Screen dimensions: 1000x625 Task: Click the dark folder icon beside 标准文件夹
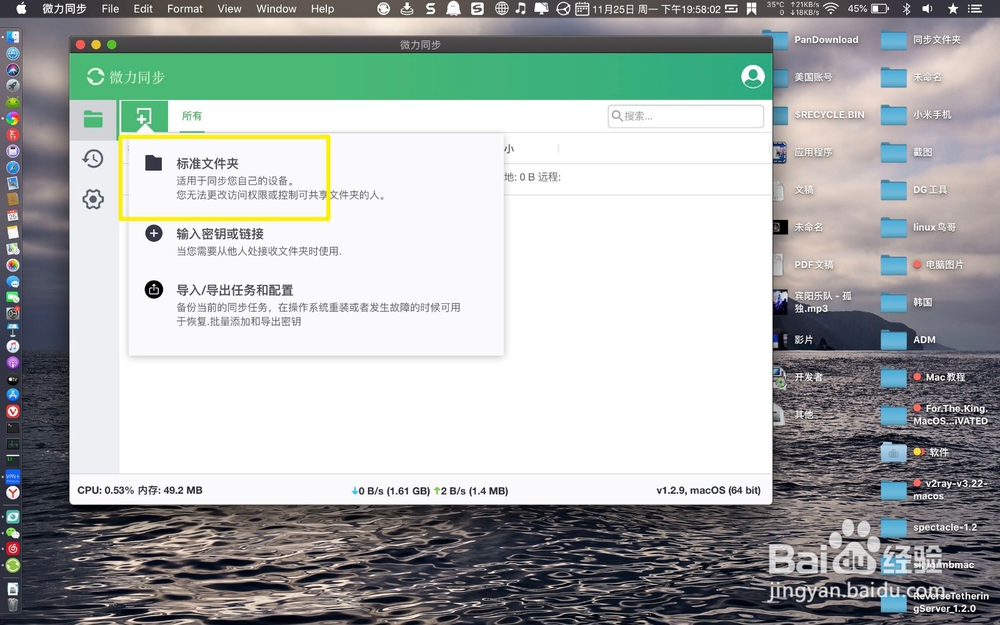click(x=154, y=163)
